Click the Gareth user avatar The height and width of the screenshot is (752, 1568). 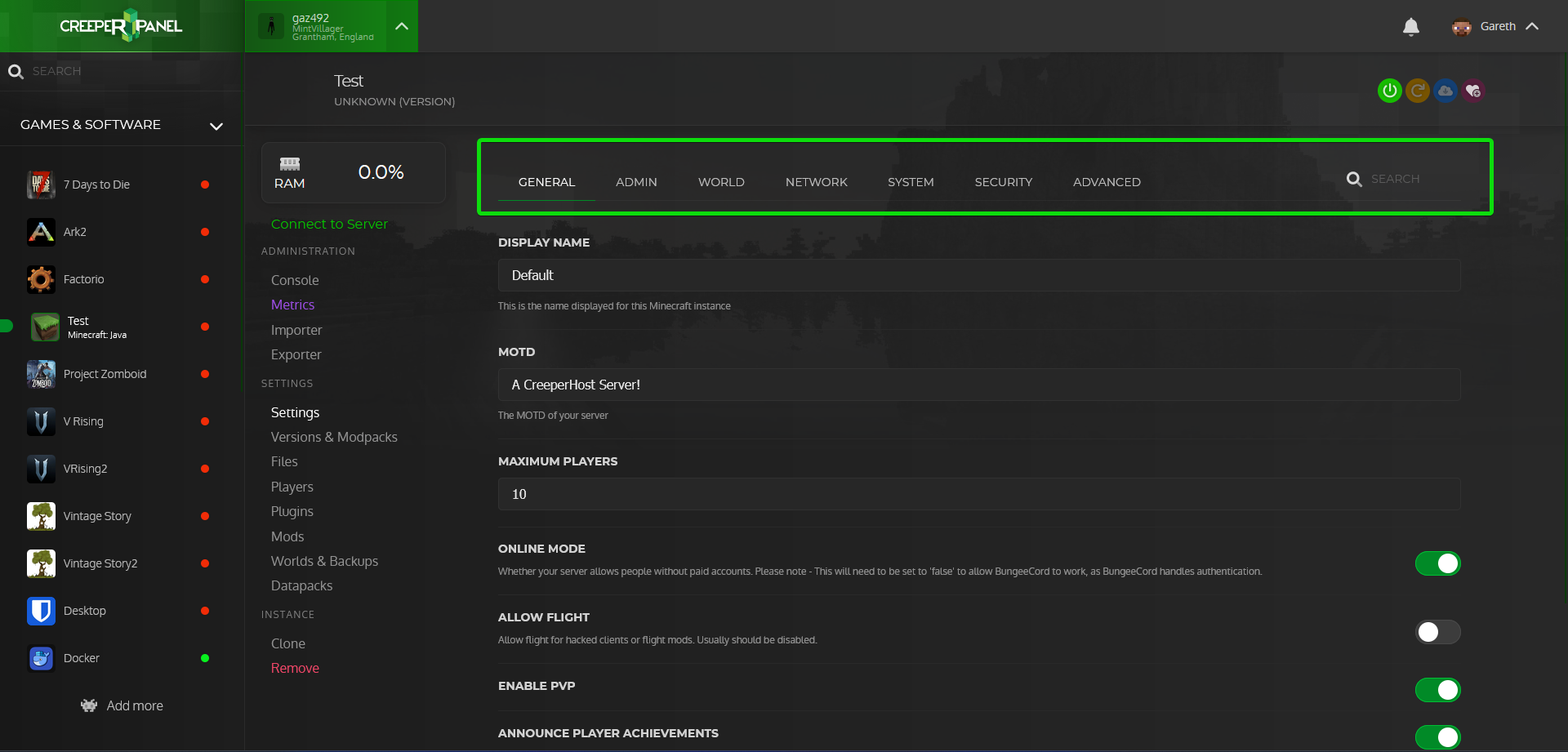(x=1461, y=27)
